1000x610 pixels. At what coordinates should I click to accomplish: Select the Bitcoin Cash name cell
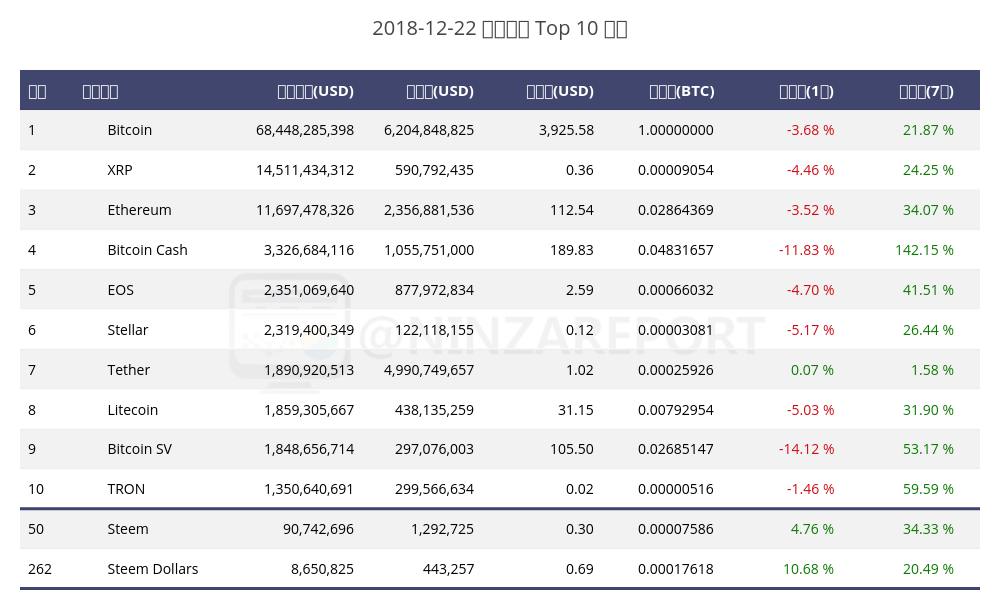tap(147, 250)
